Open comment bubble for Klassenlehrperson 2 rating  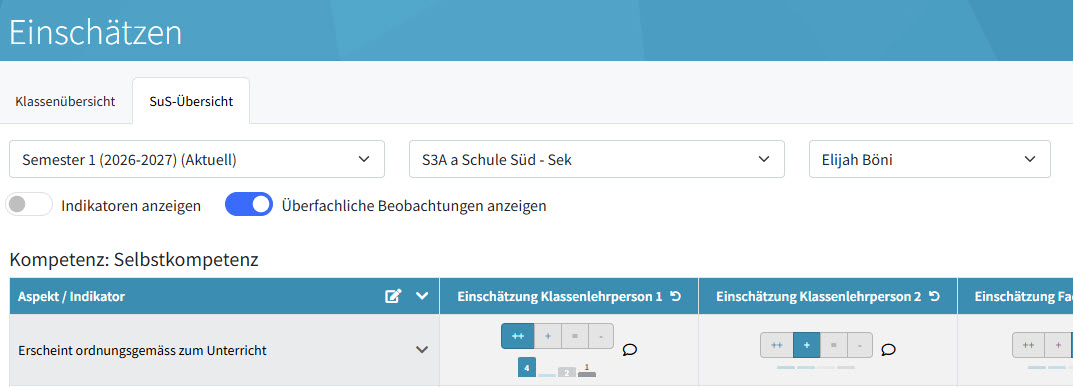888,350
